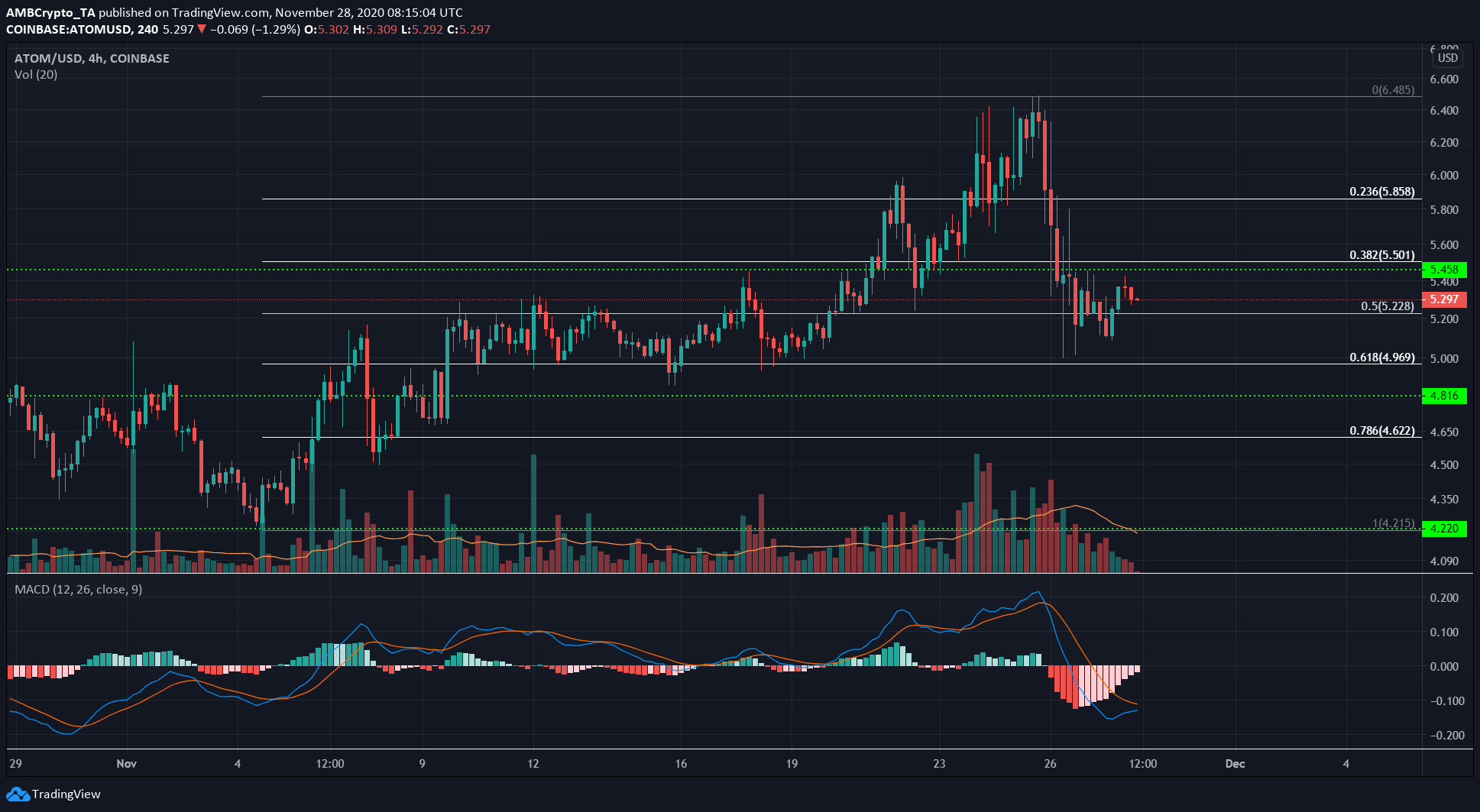Click the Vol (20) indicator legend
This screenshot has width=1480, height=812.
tap(36, 75)
